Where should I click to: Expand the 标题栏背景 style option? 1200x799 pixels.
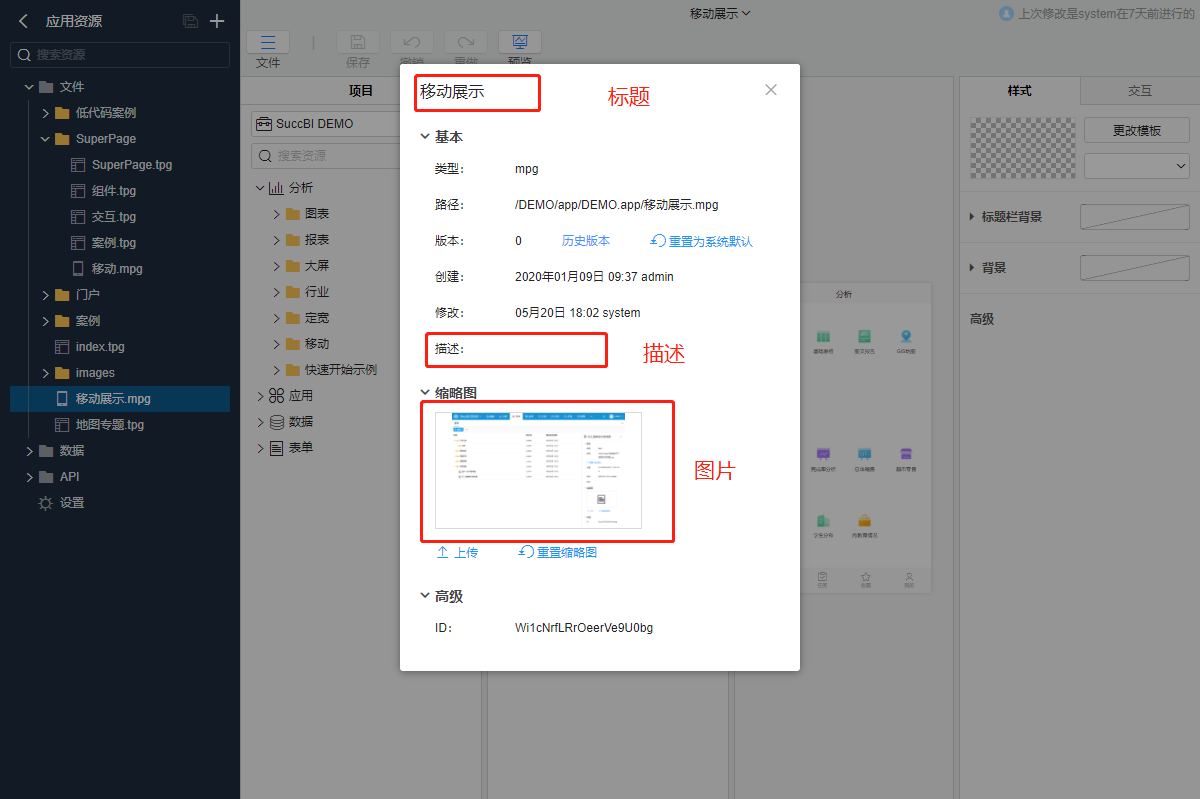(x=974, y=216)
